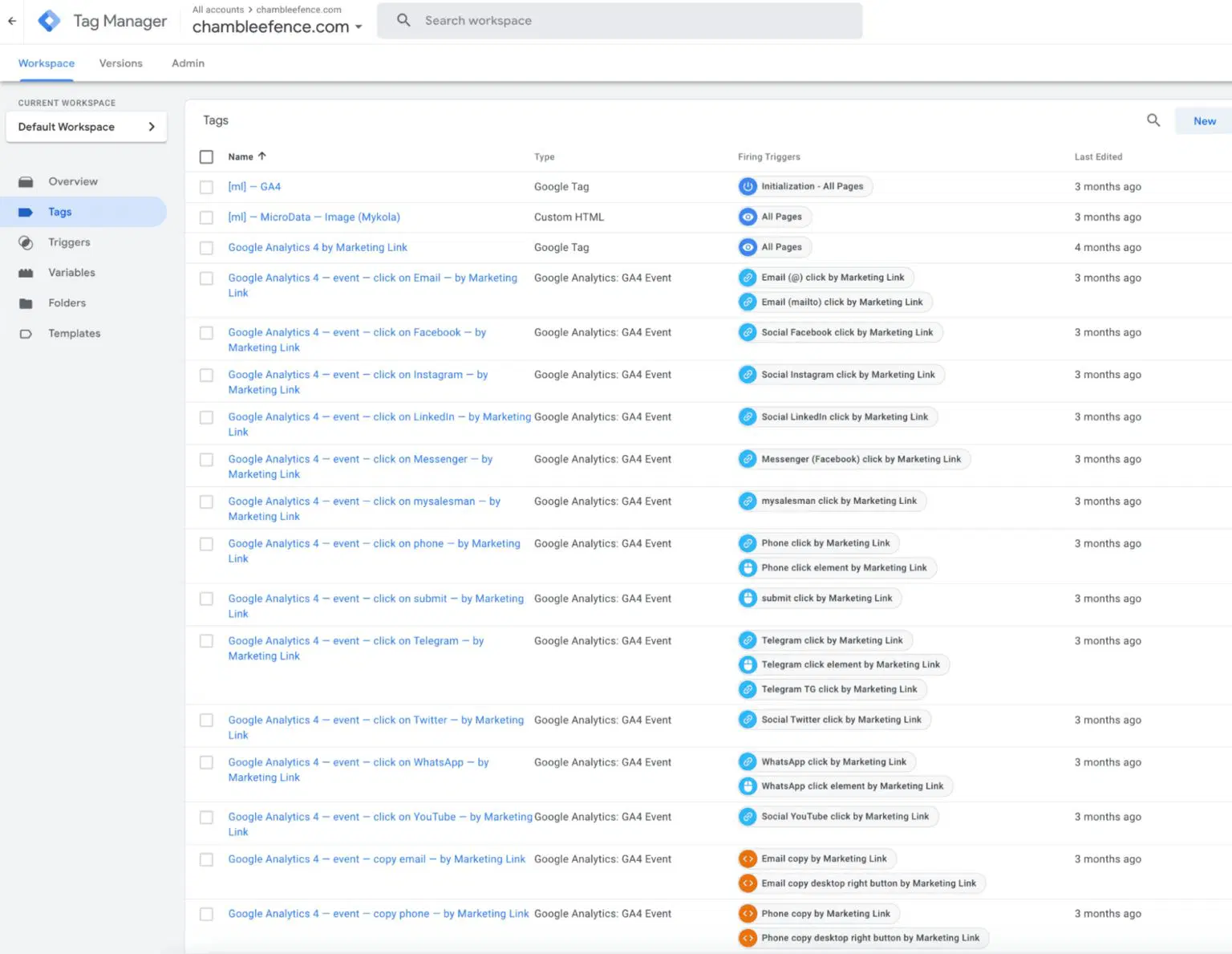Click the Initialization - All Pages trigger icon
1232x954 pixels.
[x=748, y=186]
